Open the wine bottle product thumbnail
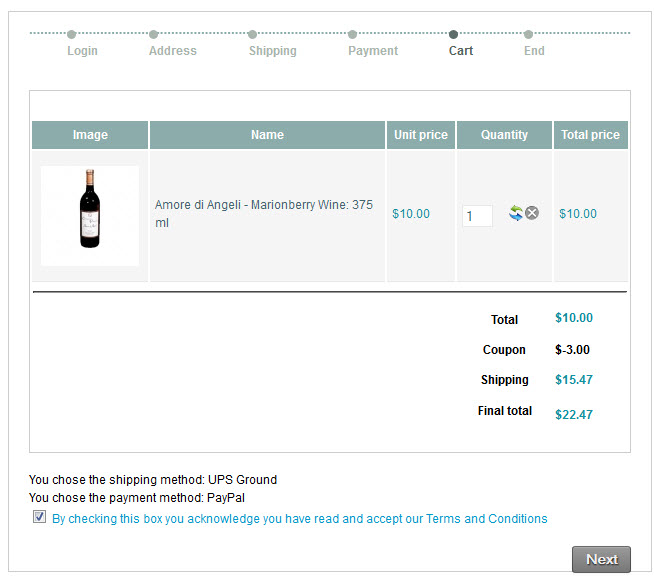 pos(90,215)
